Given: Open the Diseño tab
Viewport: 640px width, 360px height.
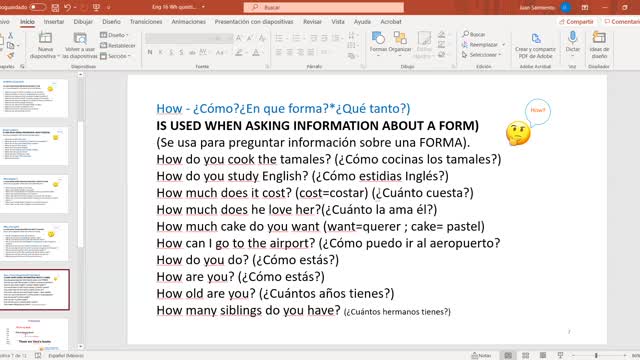Looking at the screenshot, I should [x=111, y=22].
